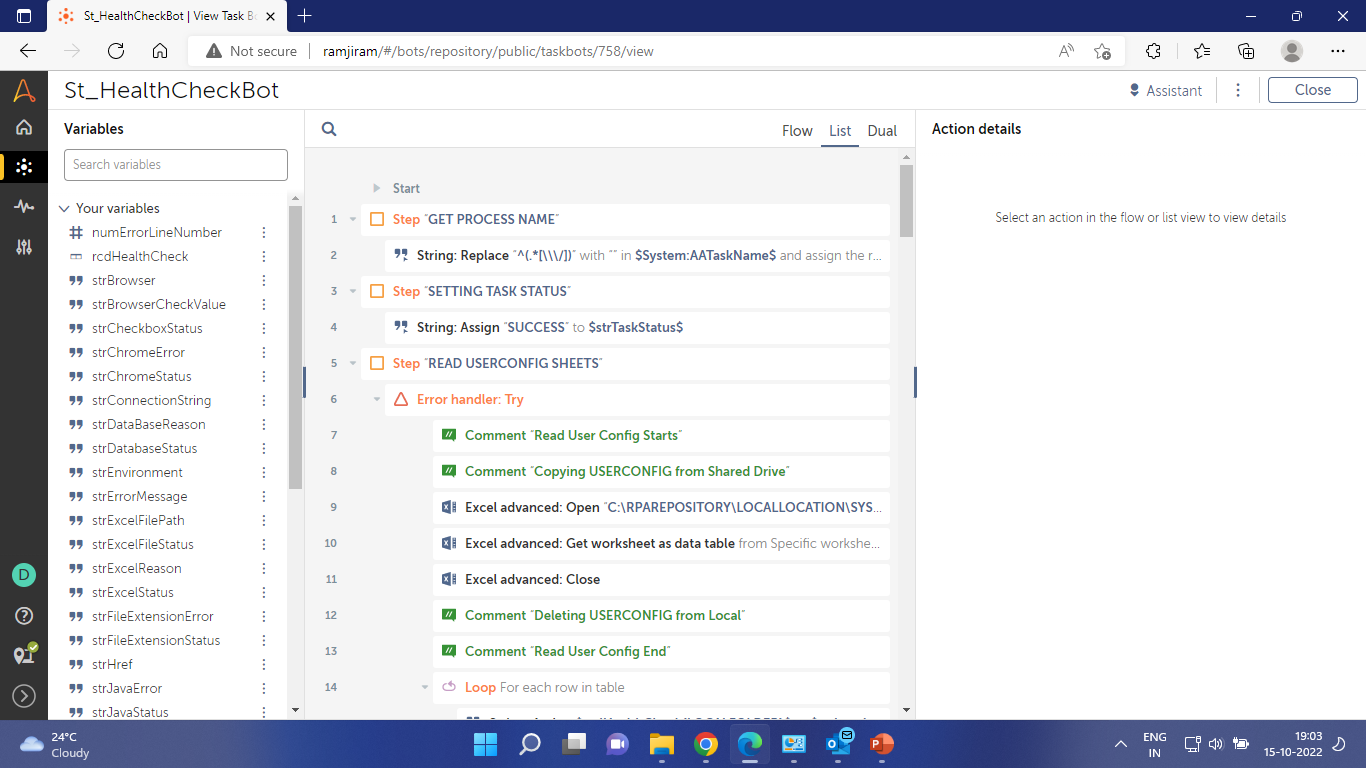Open the Assistant button

click(1165, 90)
